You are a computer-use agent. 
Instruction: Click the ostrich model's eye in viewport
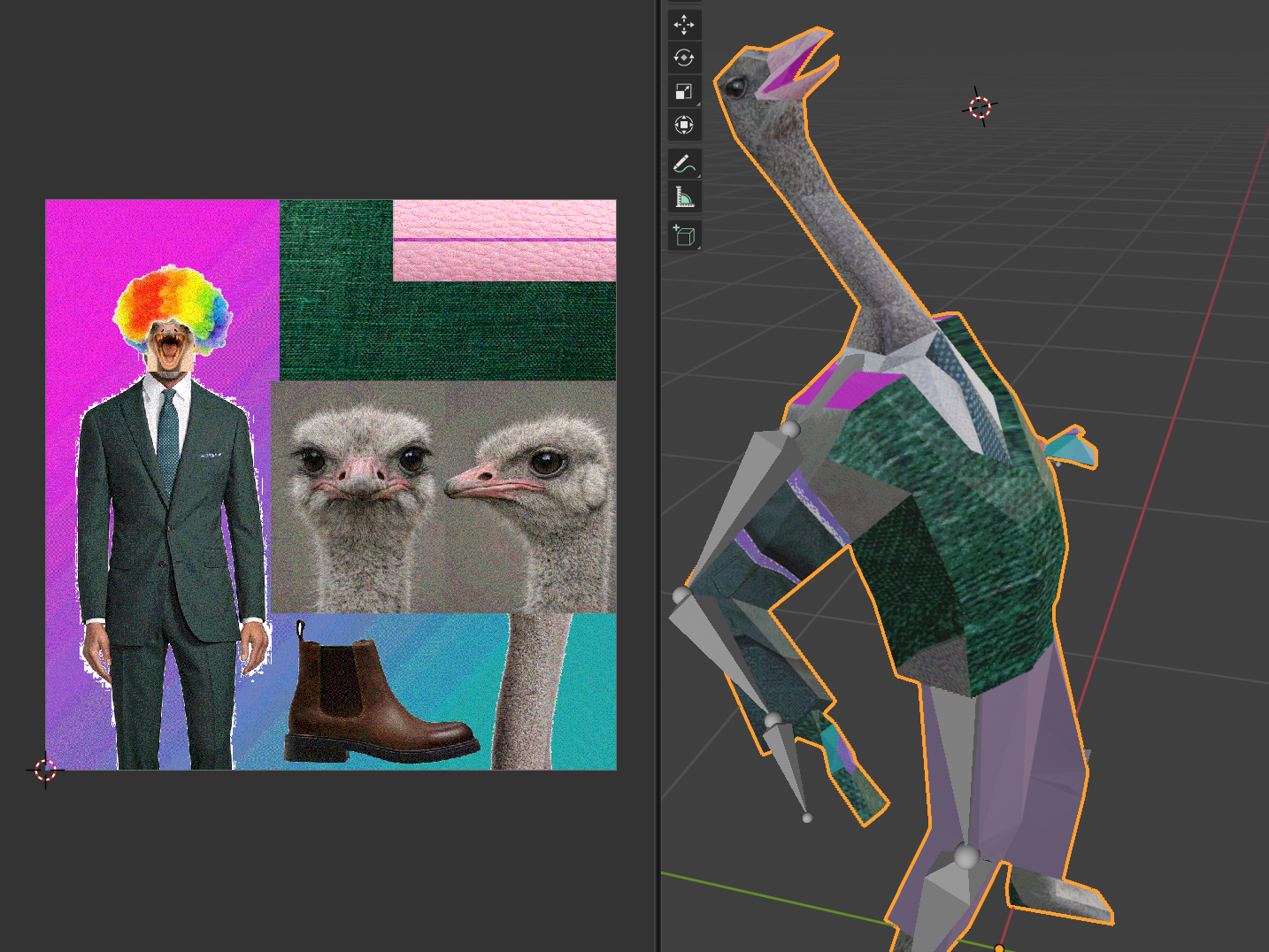(736, 87)
